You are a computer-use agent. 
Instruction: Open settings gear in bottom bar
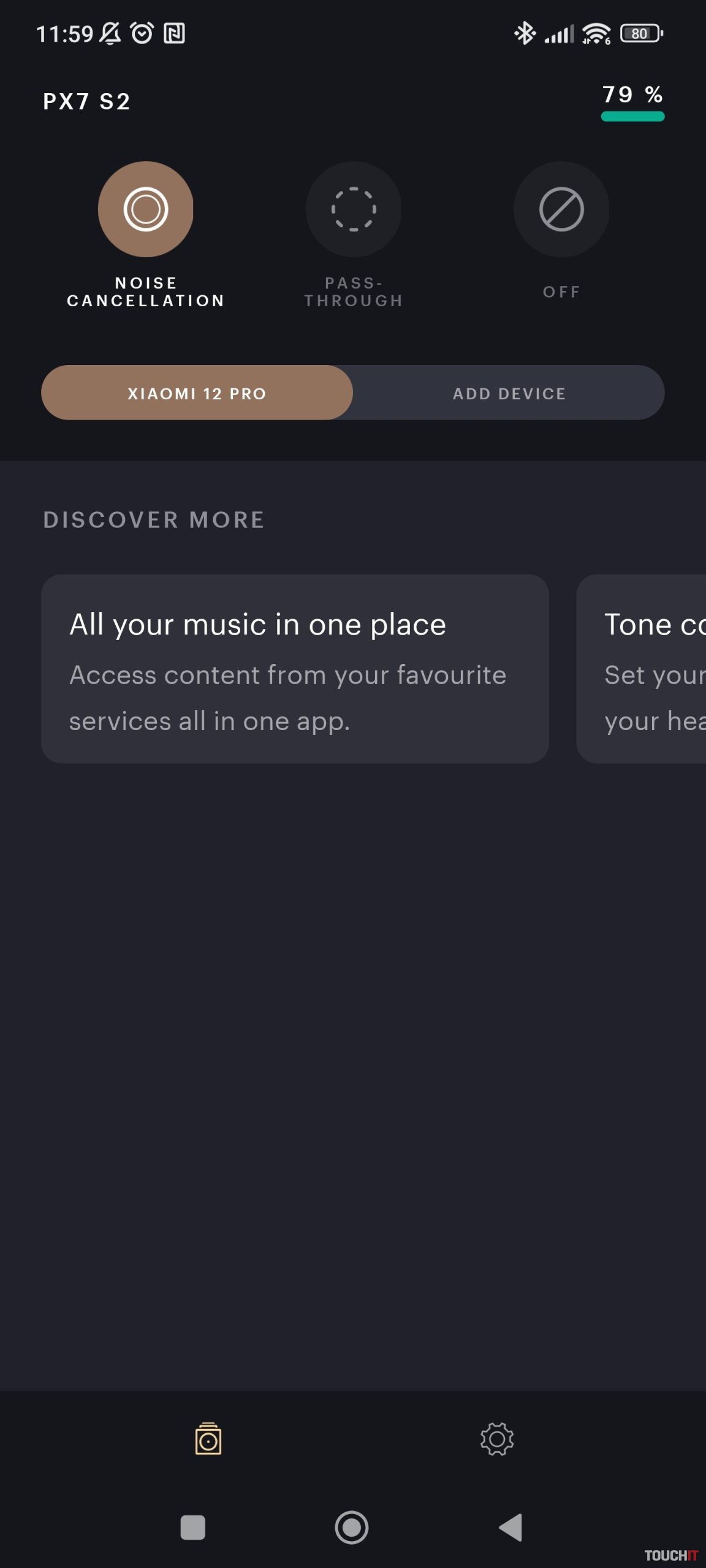tap(497, 1439)
